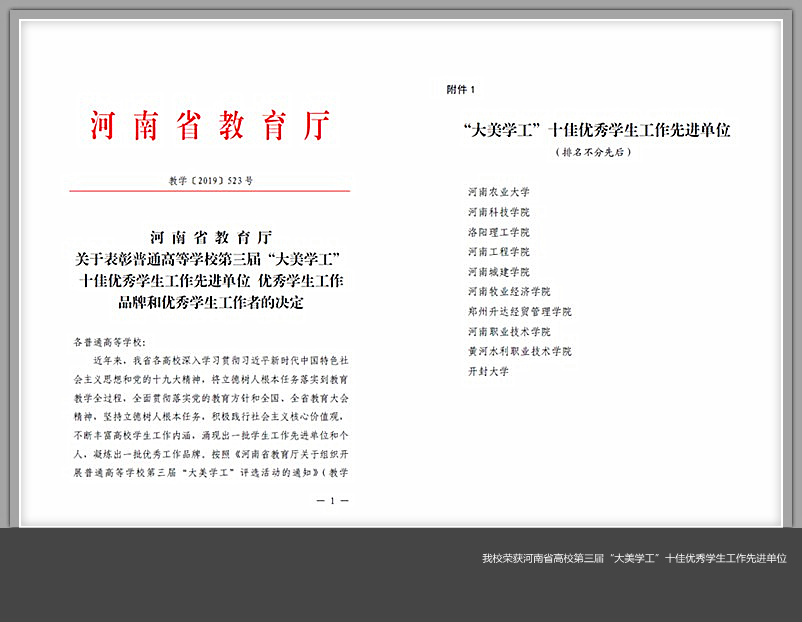
Task: Select 黄河水利职业技术学院 in the list
Action: [519, 352]
